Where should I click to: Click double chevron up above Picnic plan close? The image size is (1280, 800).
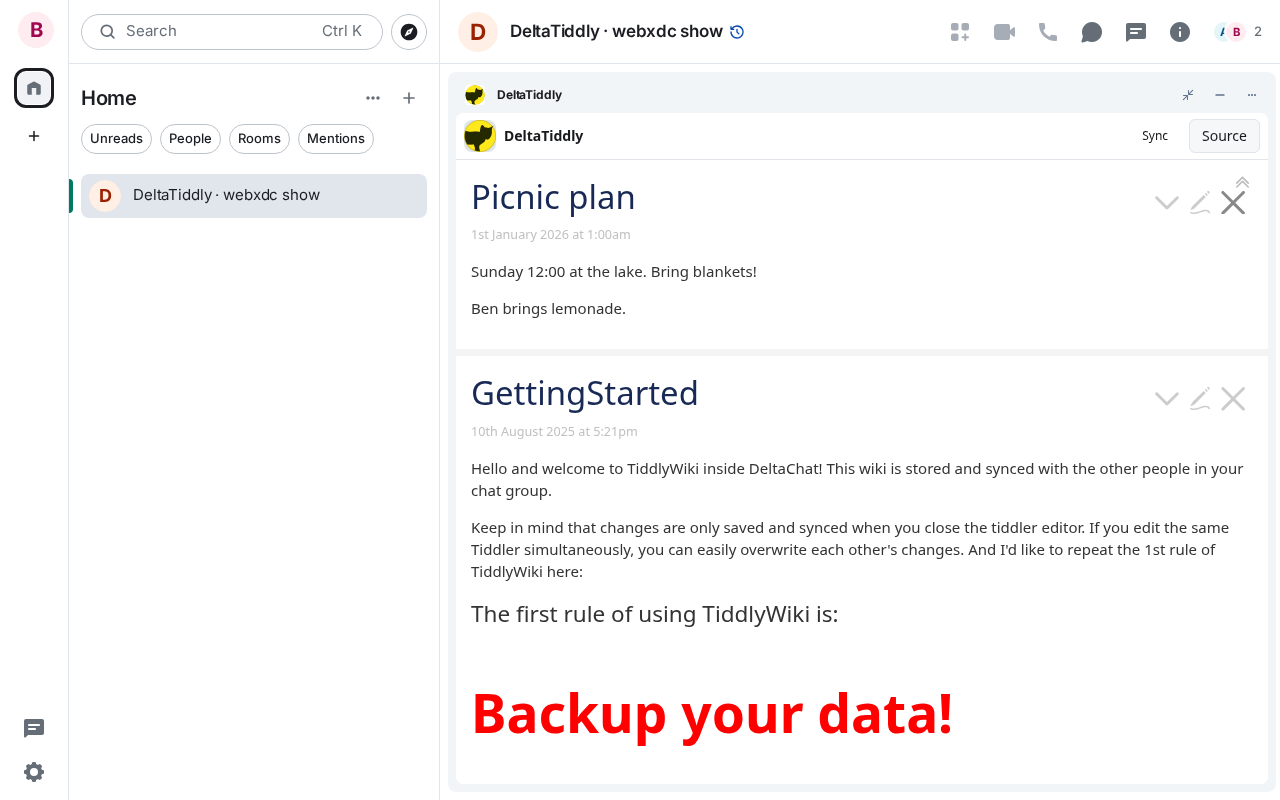coord(1242,182)
